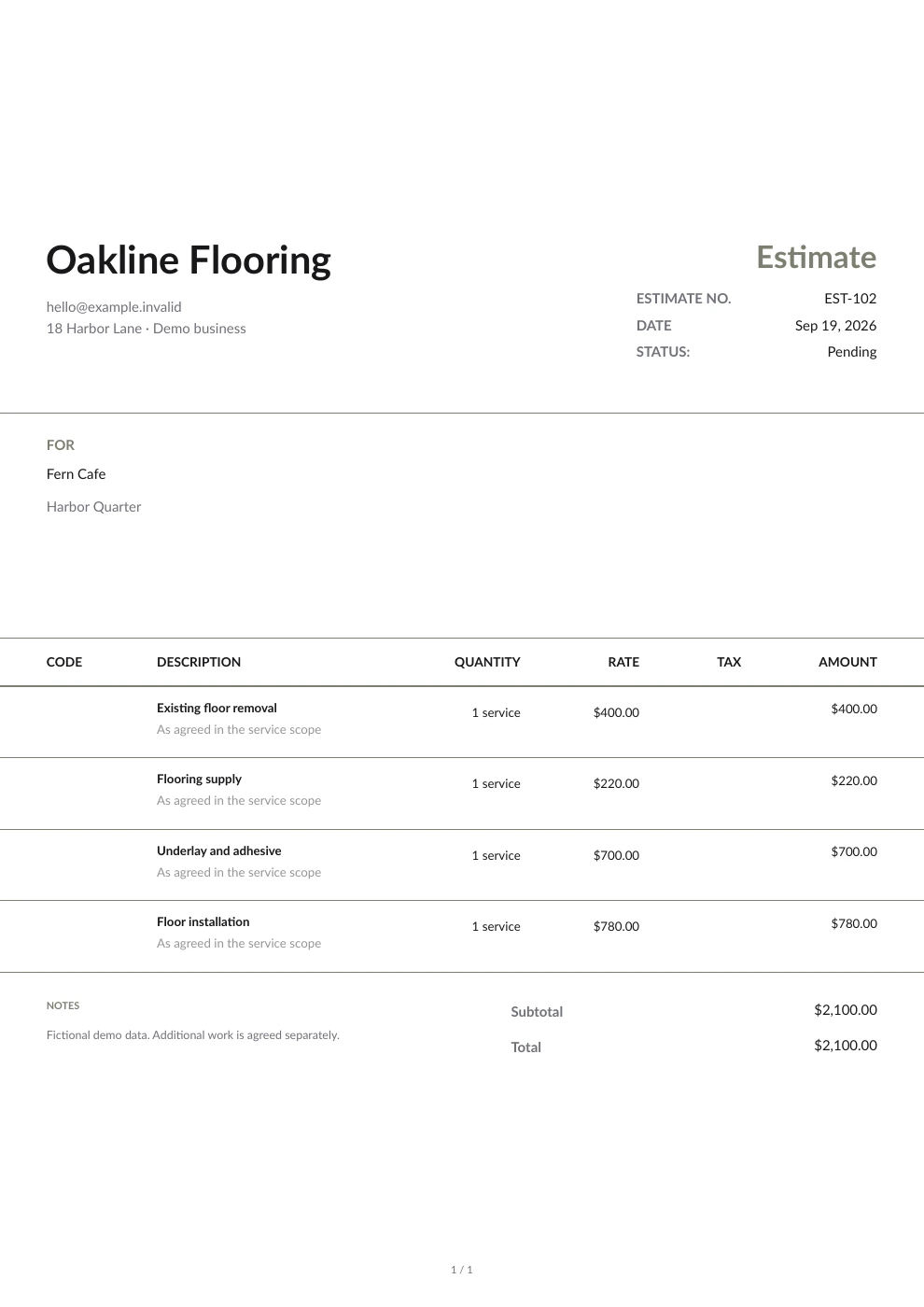Select the Existing floor removal item
This screenshot has width=924, height=1307.
point(217,709)
